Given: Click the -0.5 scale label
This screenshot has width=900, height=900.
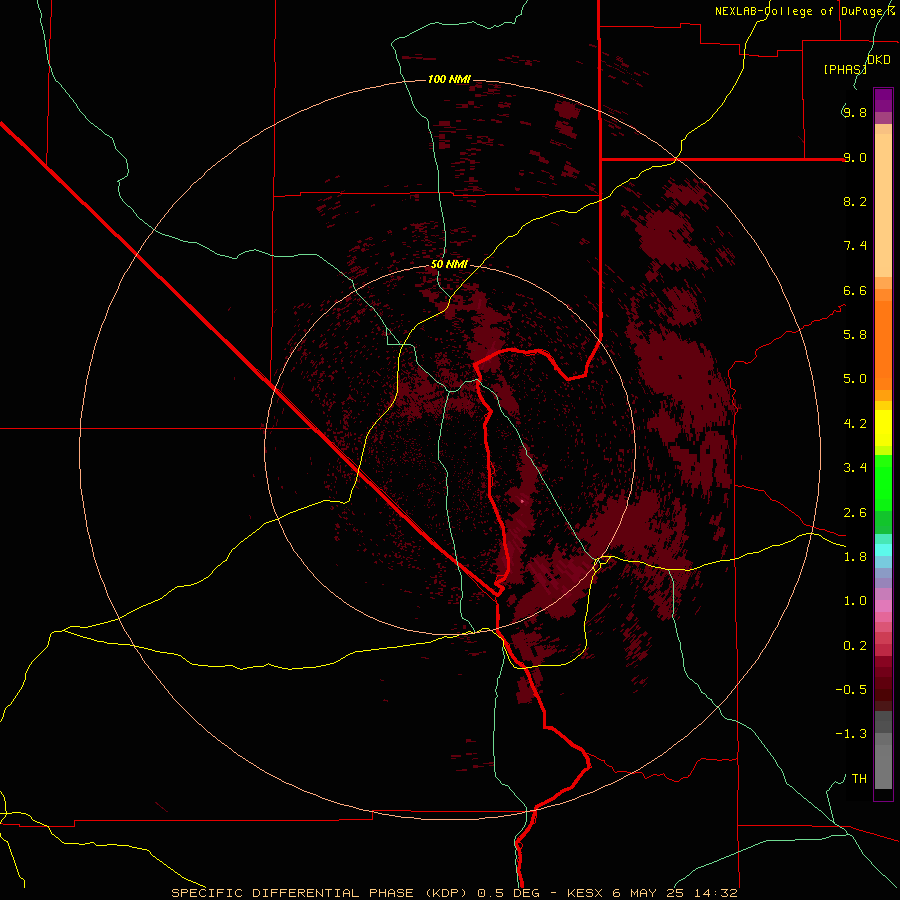Looking at the screenshot, I should [851, 690].
